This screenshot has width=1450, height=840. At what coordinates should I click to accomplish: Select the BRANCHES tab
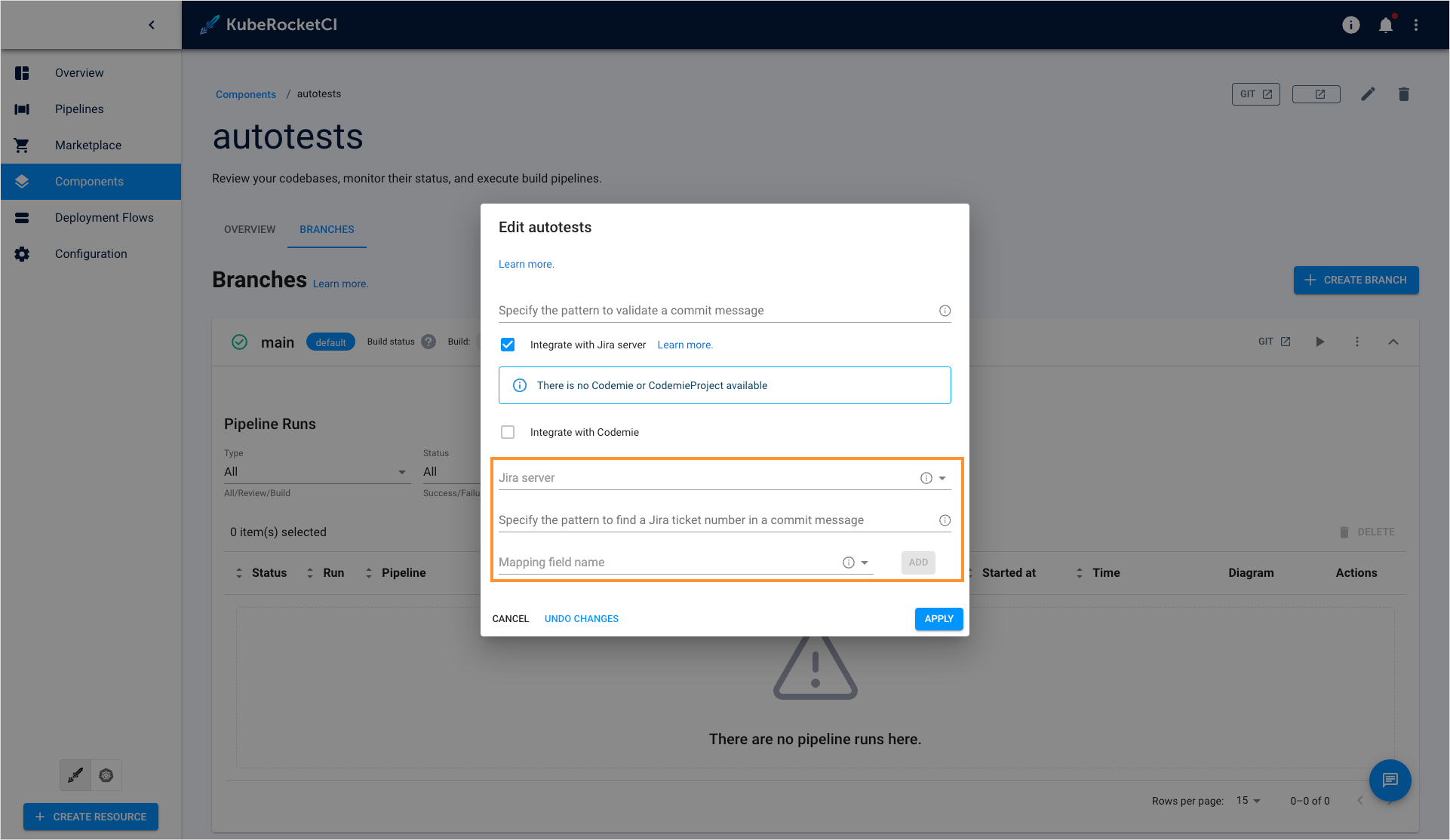[x=327, y=229]
